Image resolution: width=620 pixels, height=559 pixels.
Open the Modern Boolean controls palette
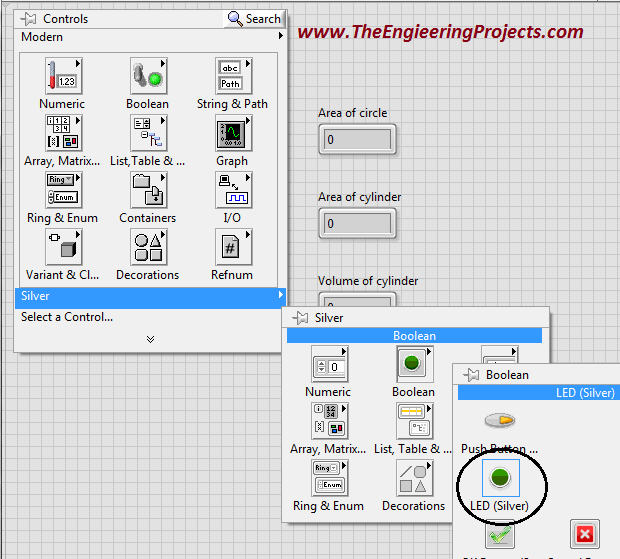[x=148, y=76]
